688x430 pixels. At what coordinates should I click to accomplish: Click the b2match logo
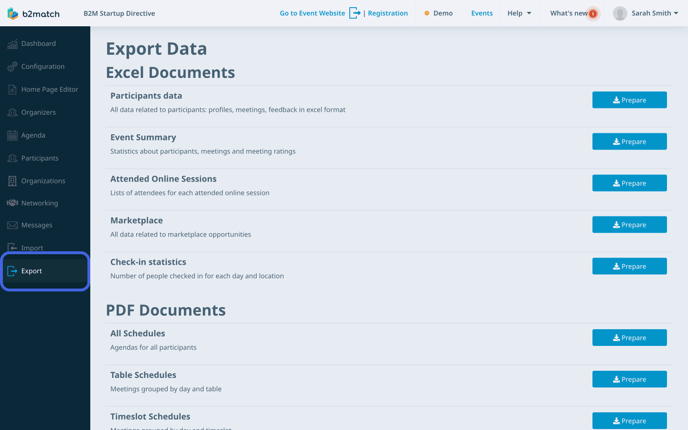33,14
